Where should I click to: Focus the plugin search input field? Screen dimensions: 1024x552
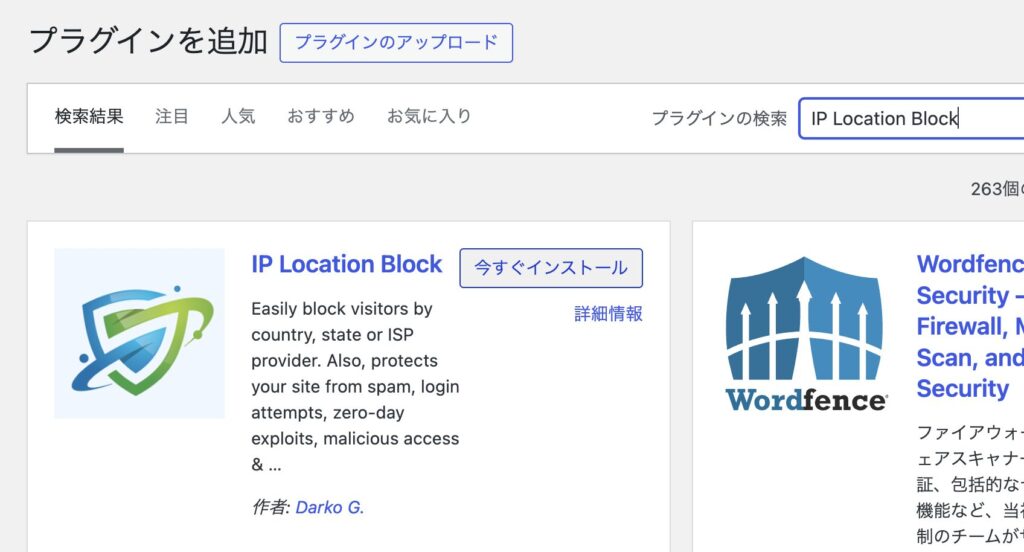point(905,118)
